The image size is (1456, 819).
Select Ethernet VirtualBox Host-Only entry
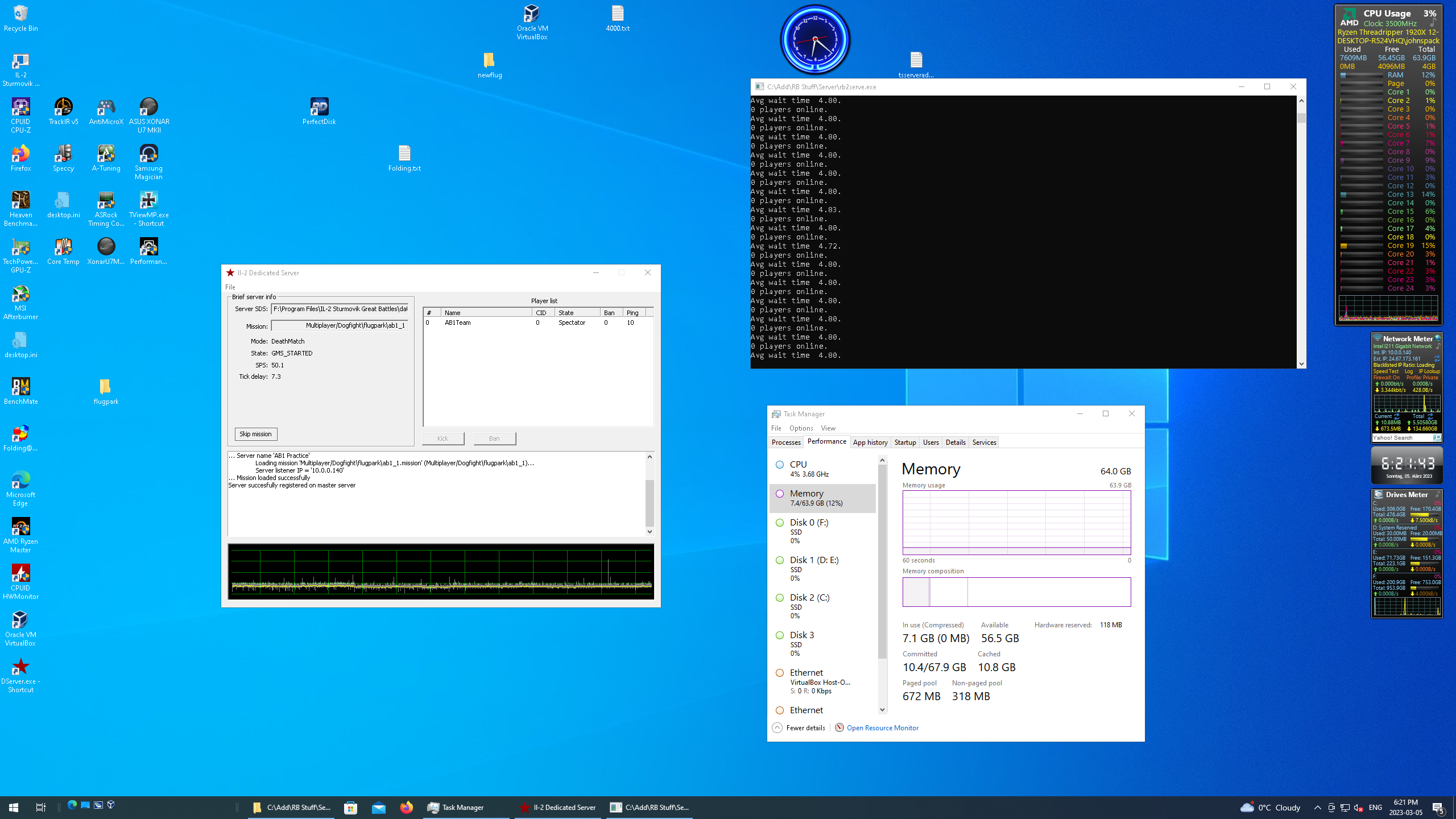[x=822, y=681]
